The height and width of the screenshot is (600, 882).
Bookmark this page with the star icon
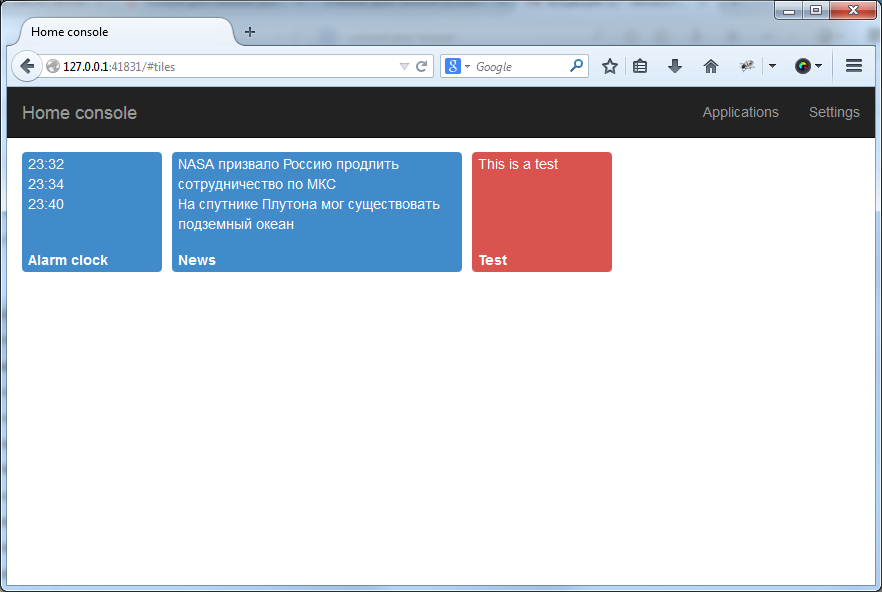(x=610, y=66)
